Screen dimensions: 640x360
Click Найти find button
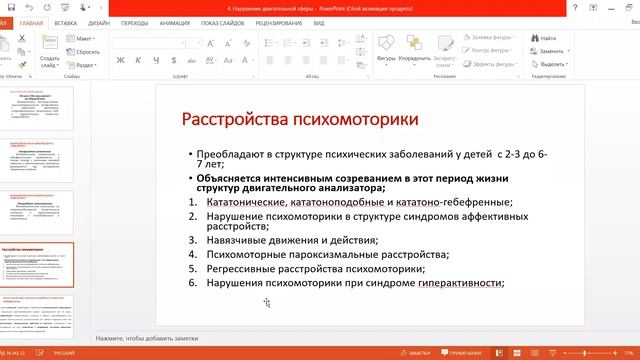tap(544, 38)
